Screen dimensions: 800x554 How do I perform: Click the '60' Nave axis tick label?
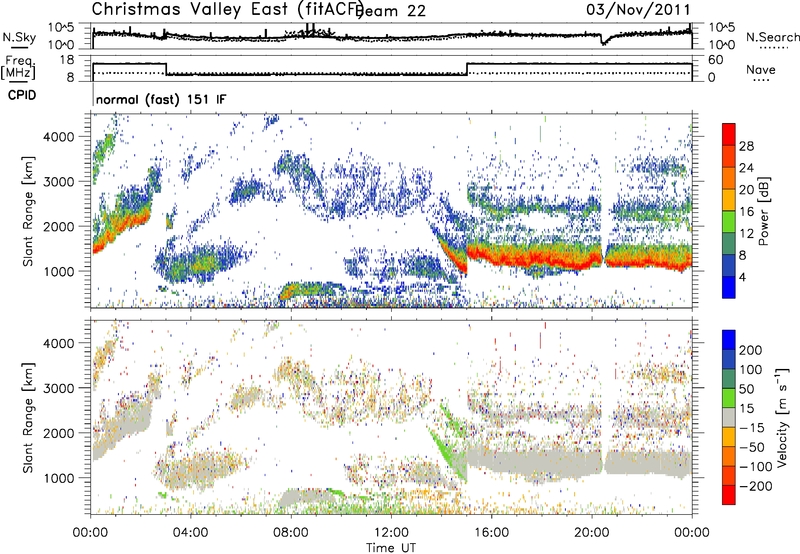click(716, 60)
